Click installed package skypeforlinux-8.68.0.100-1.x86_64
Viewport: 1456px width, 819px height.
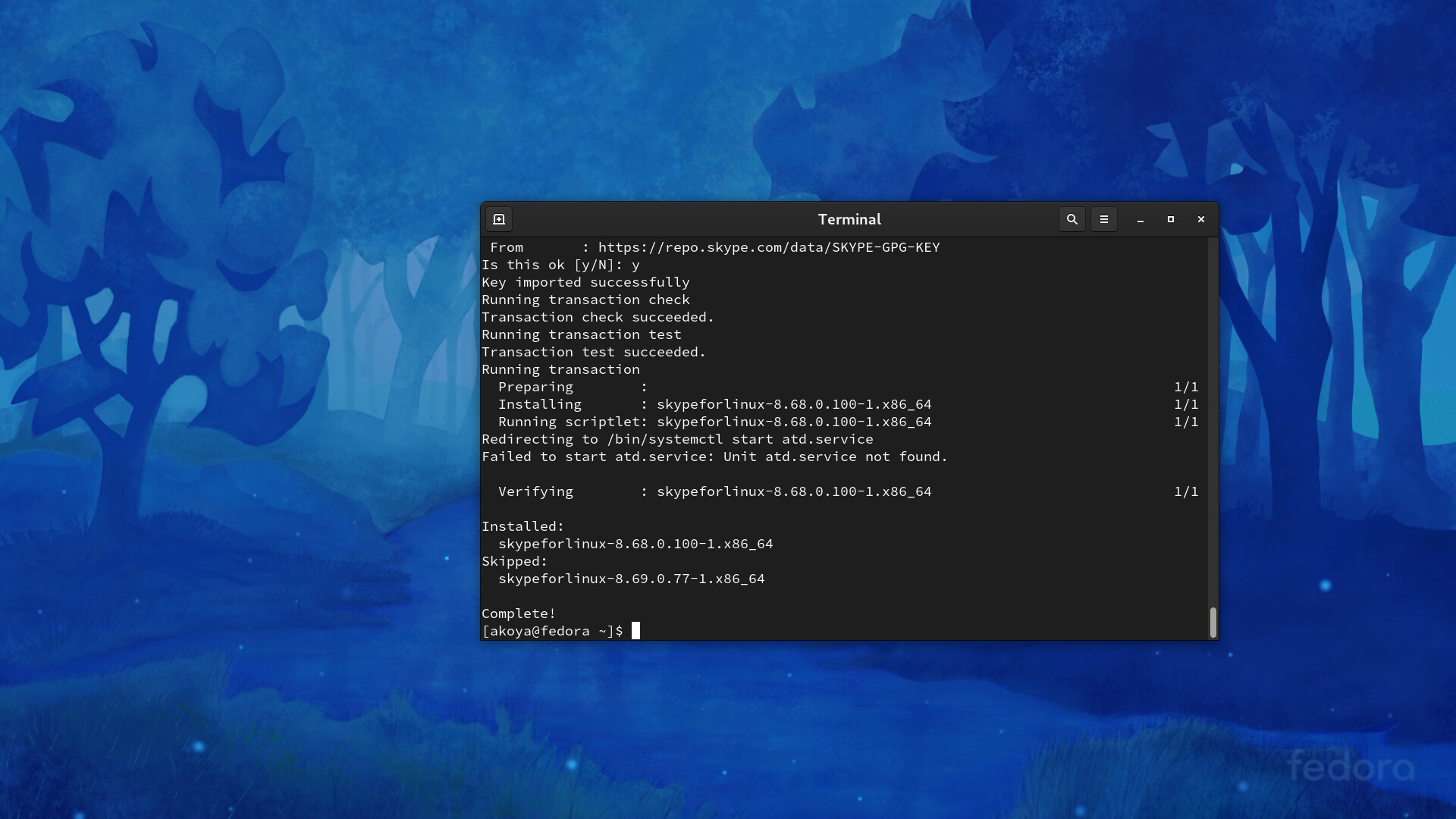[x=635, y=544]
